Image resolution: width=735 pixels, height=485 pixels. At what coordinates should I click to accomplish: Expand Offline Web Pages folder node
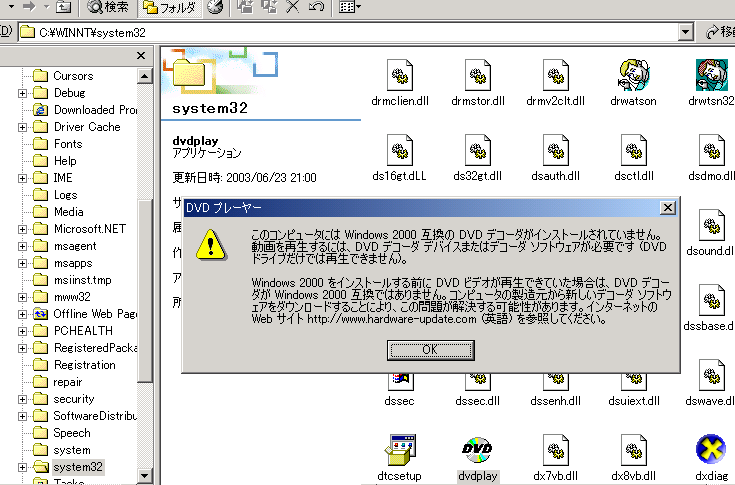coord(22,314)
